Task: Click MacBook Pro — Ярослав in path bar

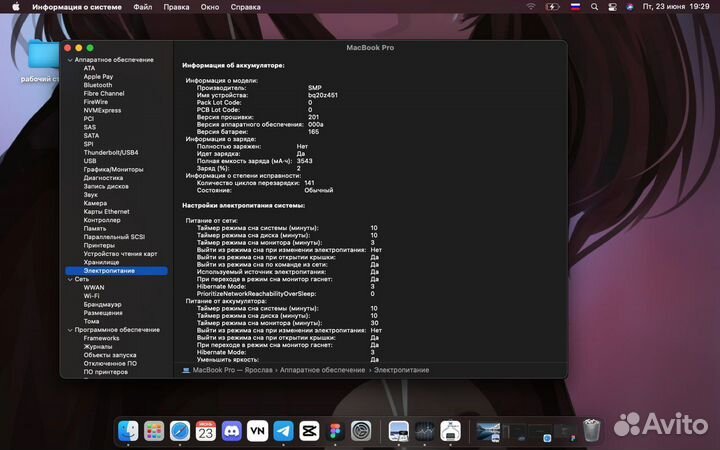Action: pyautogui.click(x=232, y=370)
